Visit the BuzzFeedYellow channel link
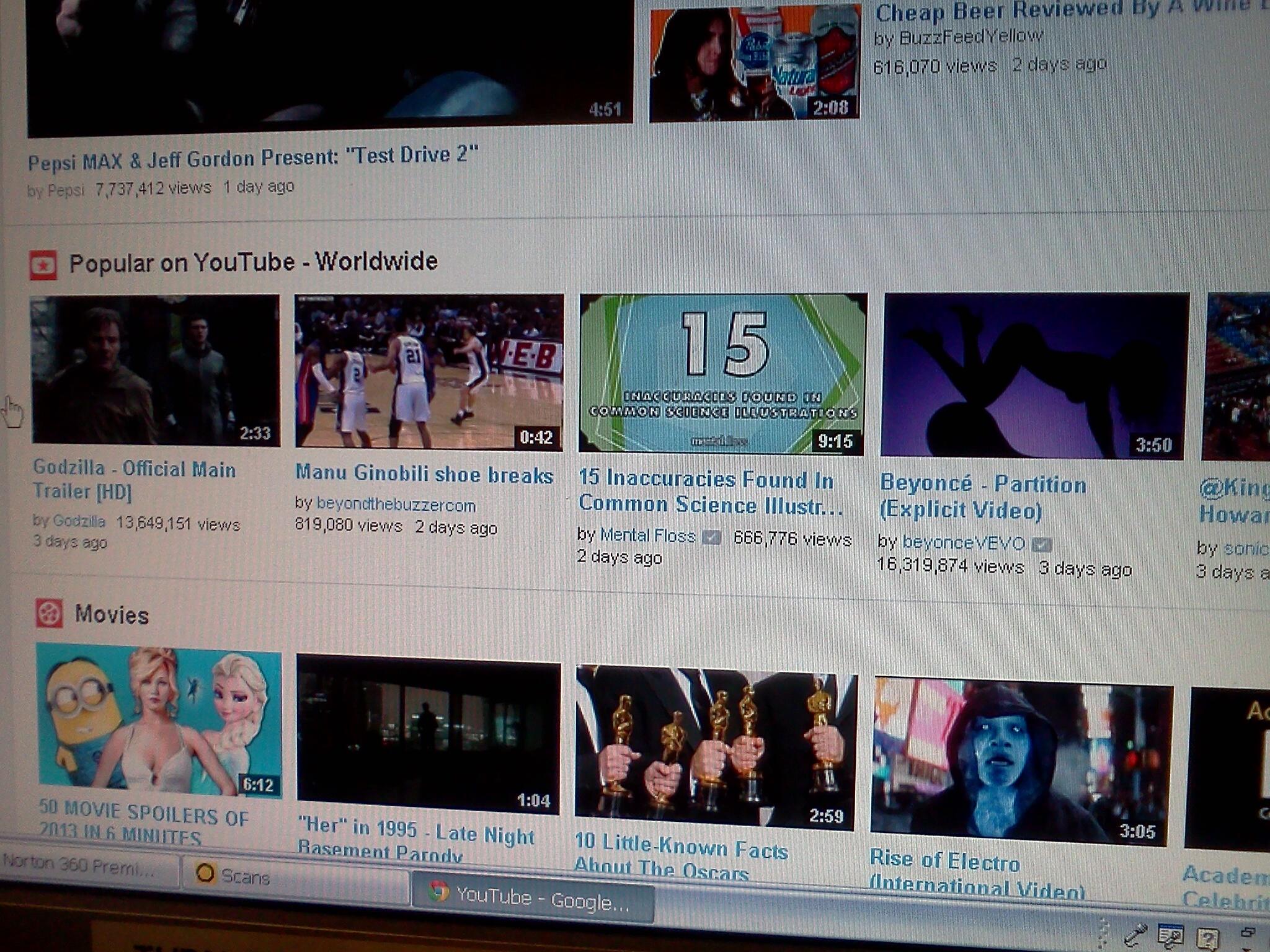 tap(971, 37)
